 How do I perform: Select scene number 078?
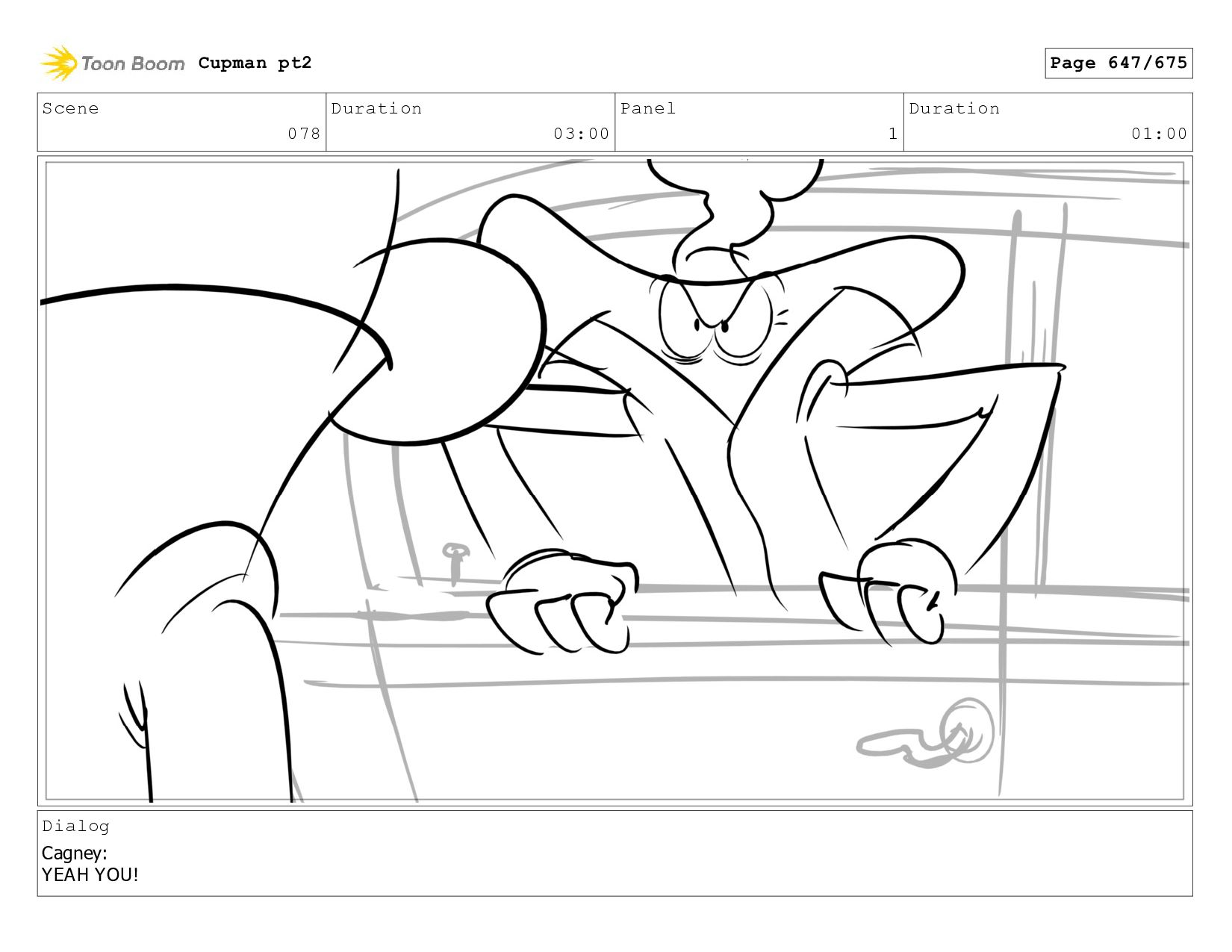tap(304, 134)
